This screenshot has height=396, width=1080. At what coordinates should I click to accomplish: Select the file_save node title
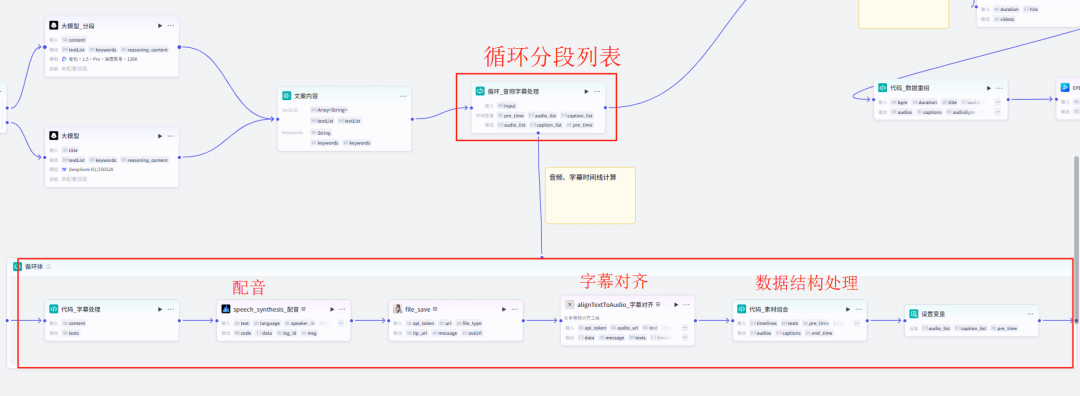[x=417, y=309]
